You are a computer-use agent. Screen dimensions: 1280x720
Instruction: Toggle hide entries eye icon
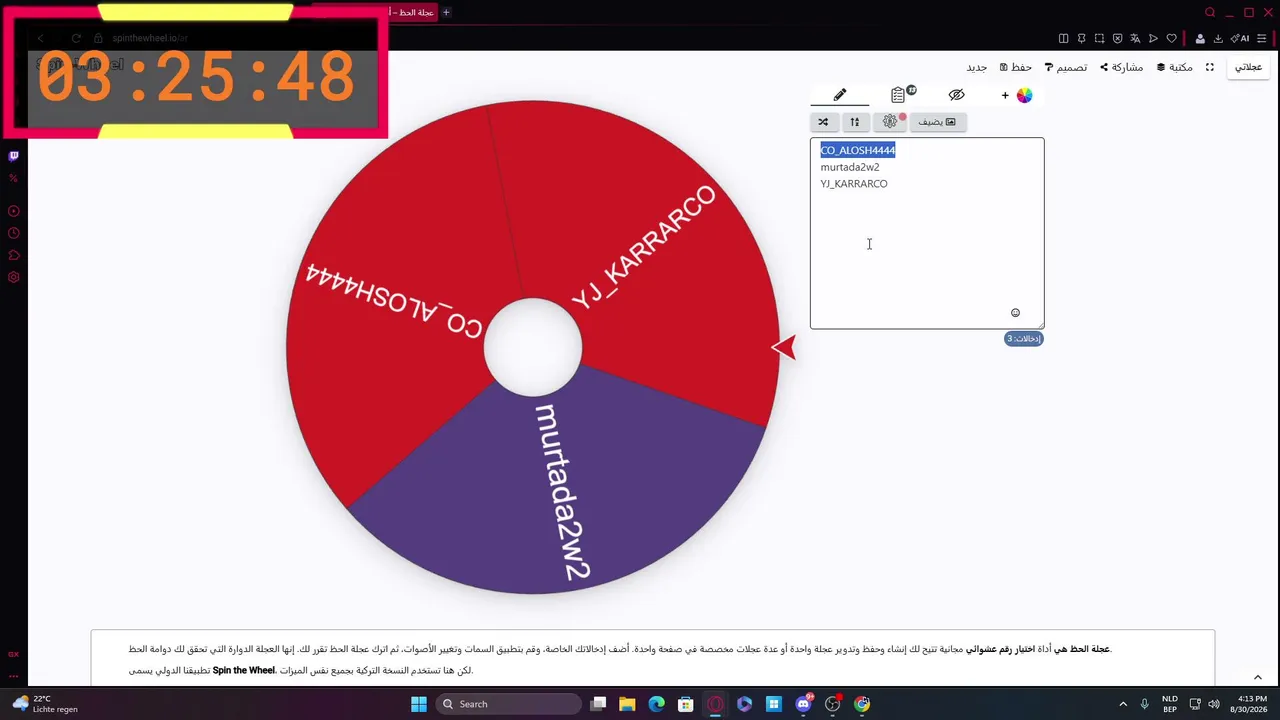click(956, 95)
